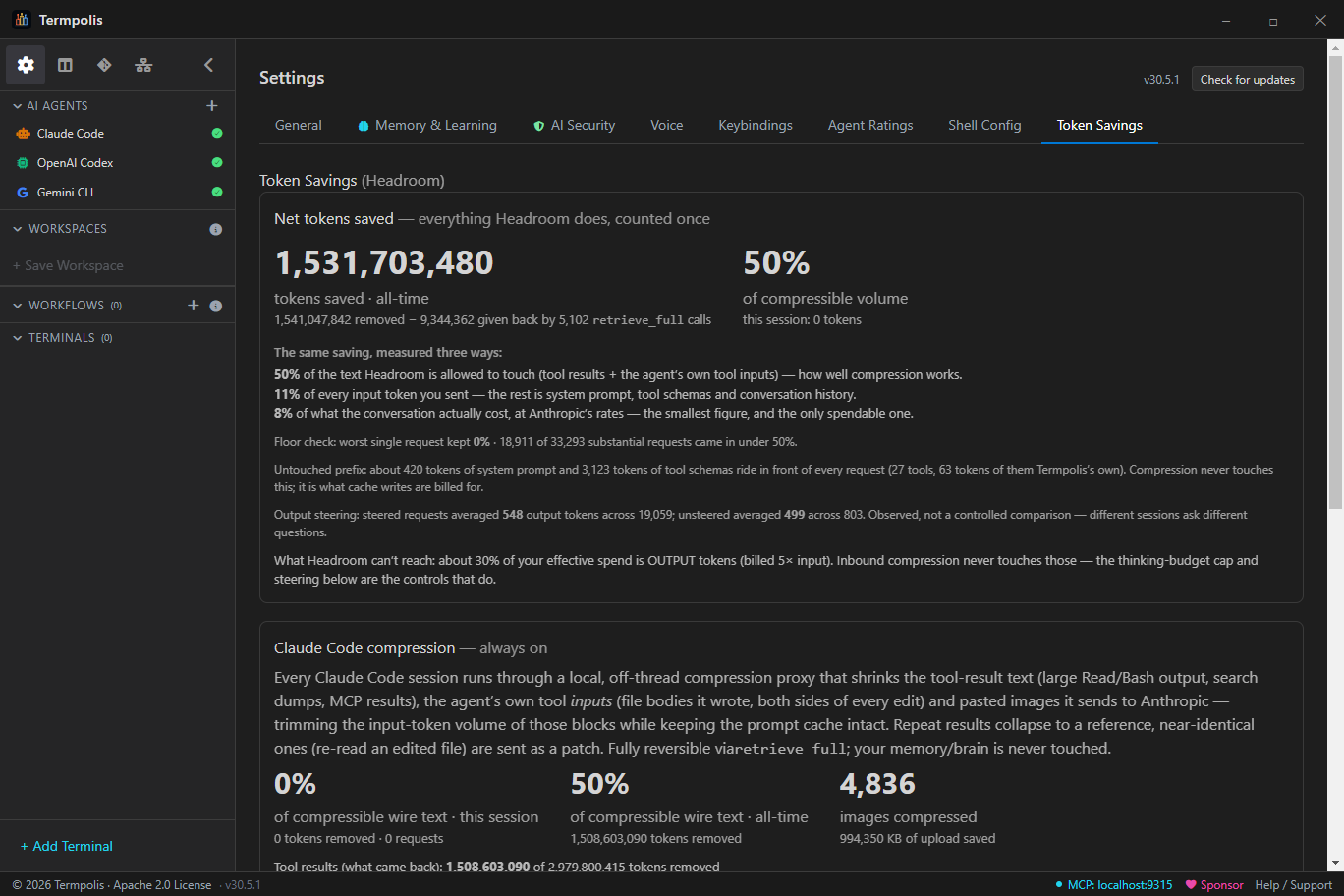The height and width of the screenshot is (896, 1344).
Task: Open the Sponsor link in status bar
Action: pos(1214,885)
